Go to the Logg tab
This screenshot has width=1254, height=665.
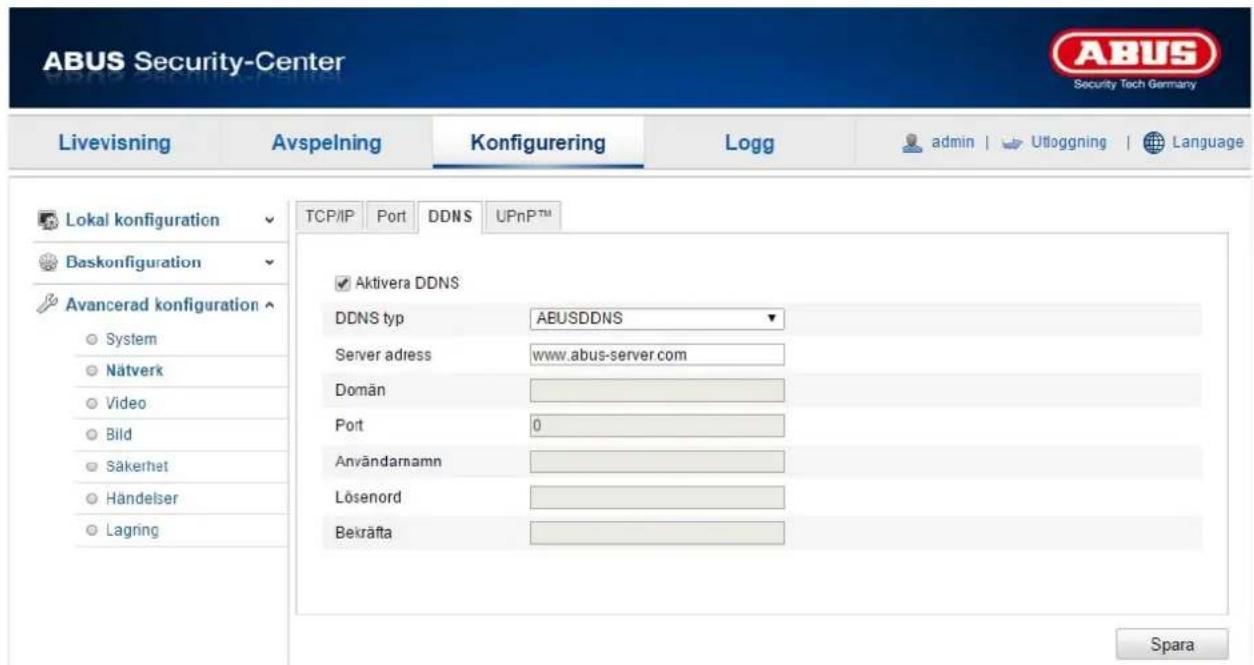[749, 143]
